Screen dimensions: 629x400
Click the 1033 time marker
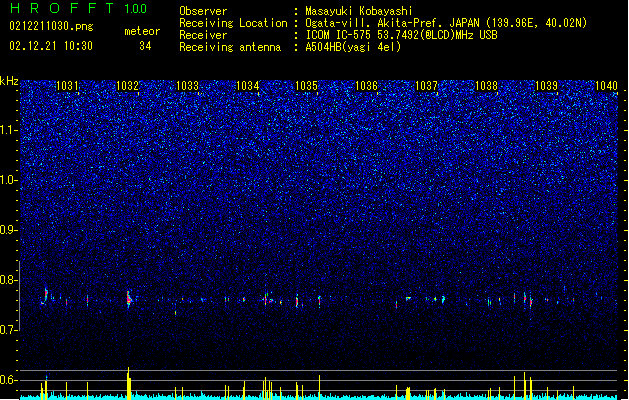(x=187, y=86)
